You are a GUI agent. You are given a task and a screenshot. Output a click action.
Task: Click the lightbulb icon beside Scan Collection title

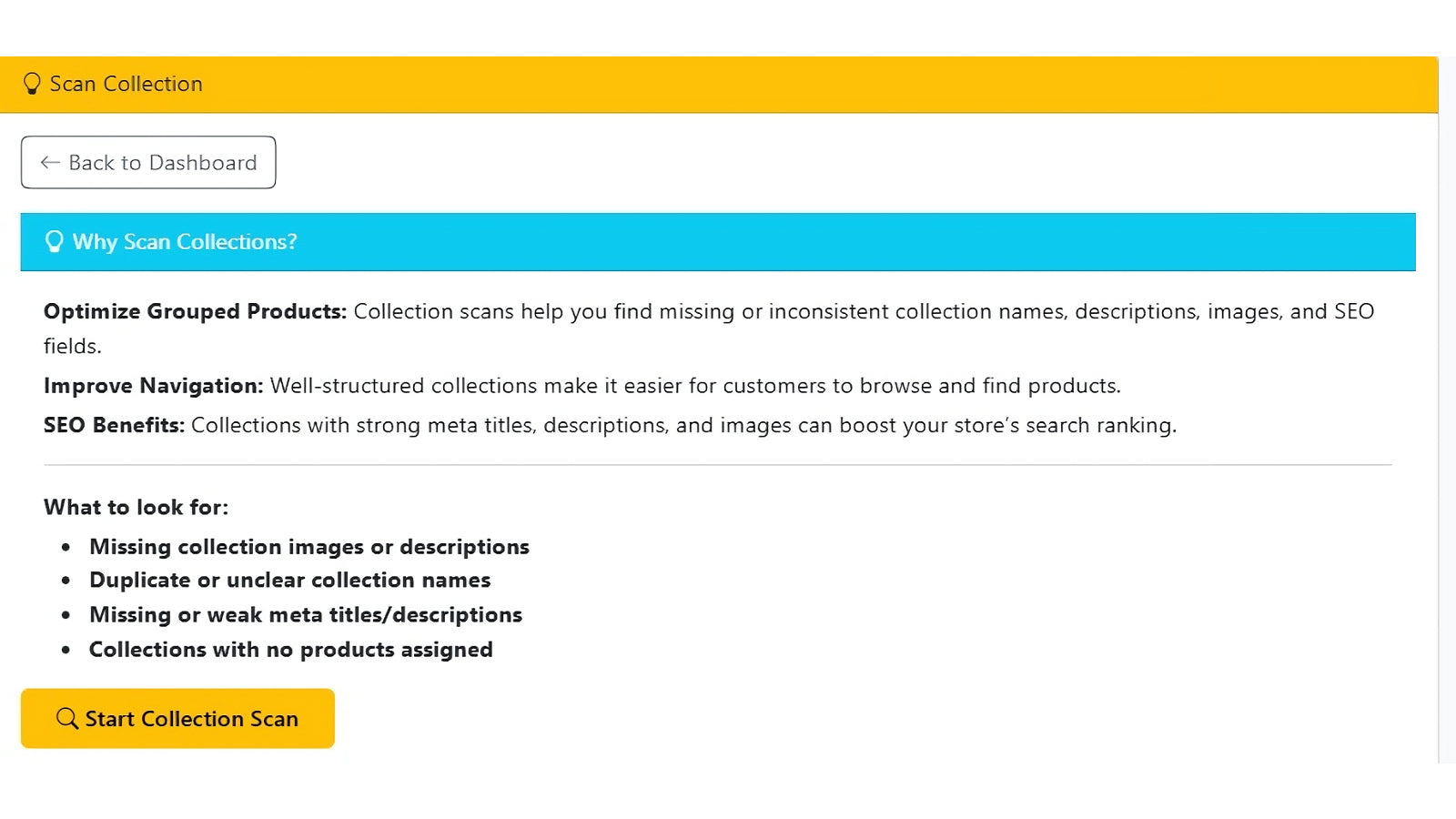tap(32, 84)
